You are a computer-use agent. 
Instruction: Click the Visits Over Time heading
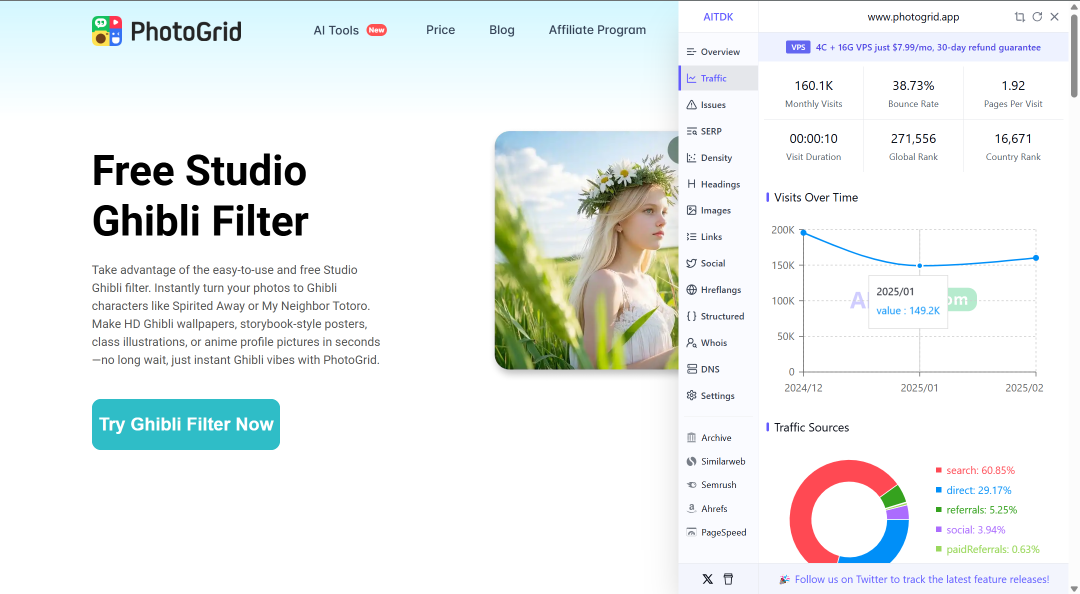click(x=816, y=198)
